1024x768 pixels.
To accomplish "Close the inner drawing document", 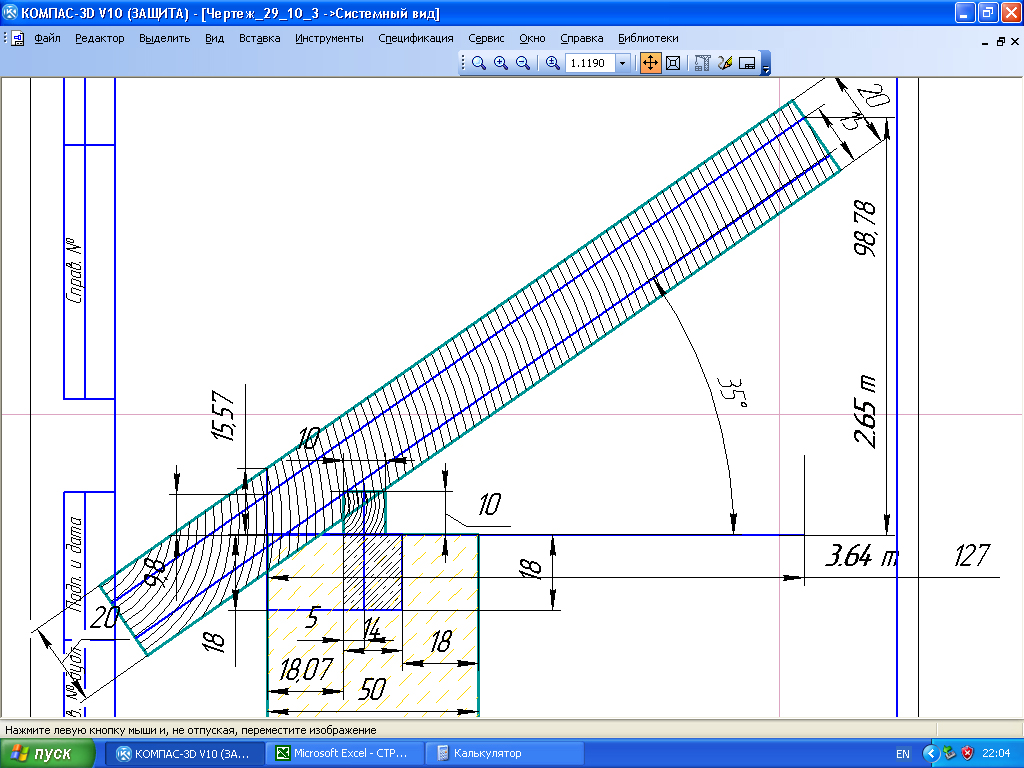I will pyautogui.click(x=1015, y=42).
